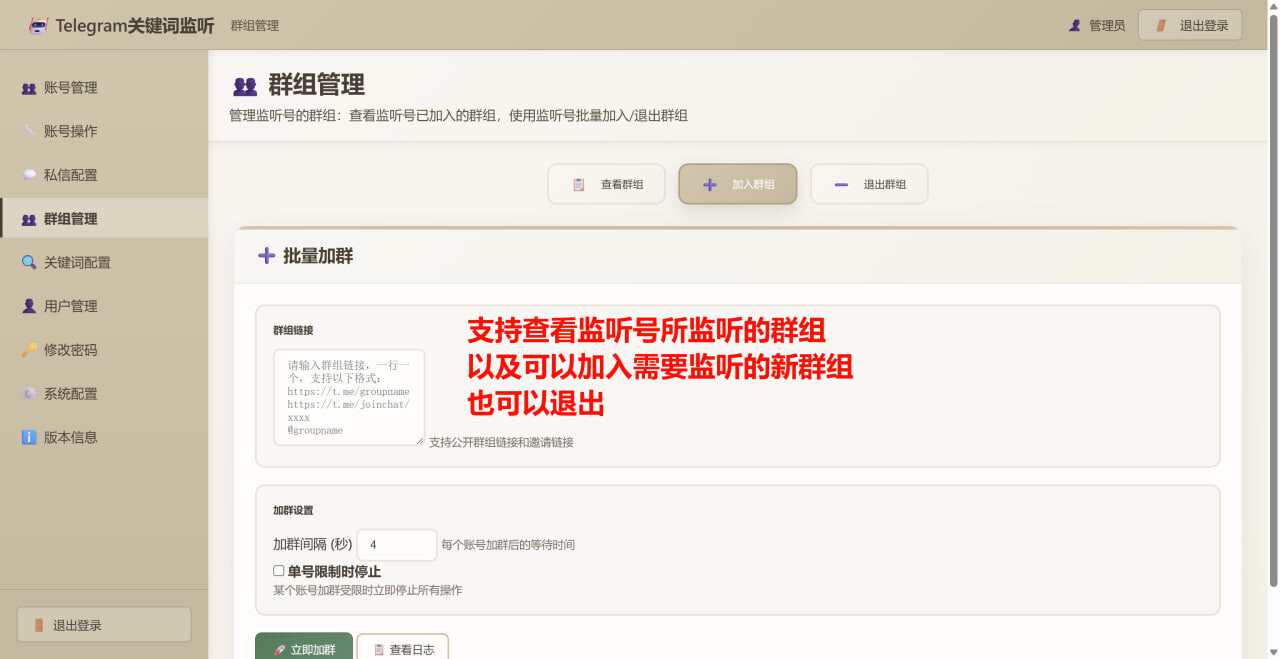Click the door icon in top 退出登录
1280x659 pixels.
1161,25
